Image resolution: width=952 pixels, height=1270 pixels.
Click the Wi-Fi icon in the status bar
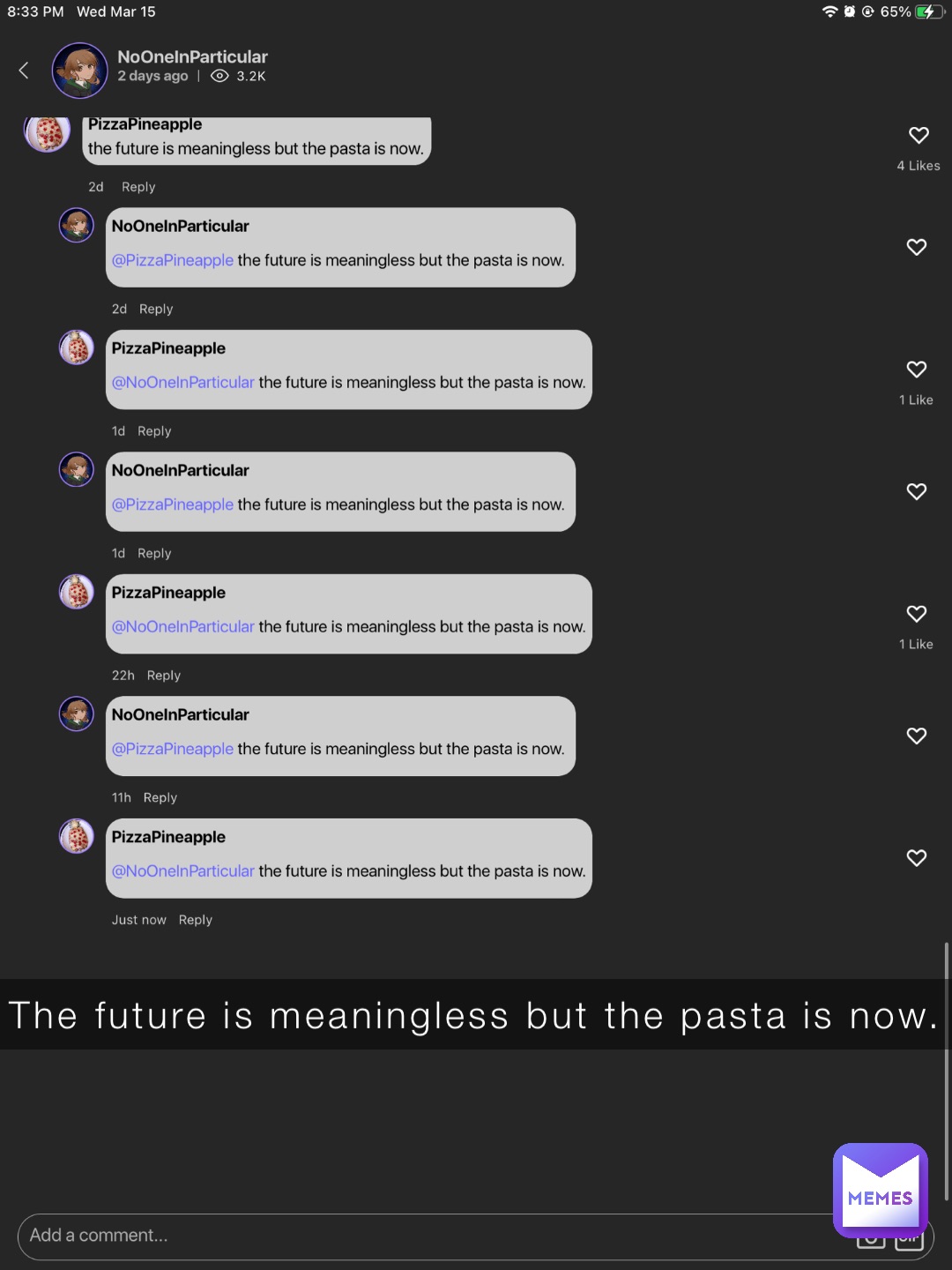coord(829,11)
